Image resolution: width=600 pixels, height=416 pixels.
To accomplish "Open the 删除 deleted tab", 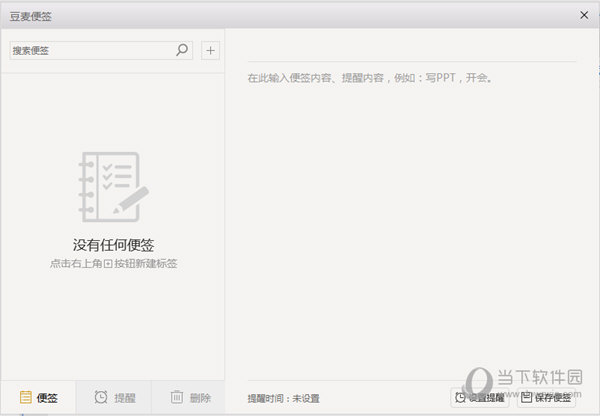I will coord(189,397).
